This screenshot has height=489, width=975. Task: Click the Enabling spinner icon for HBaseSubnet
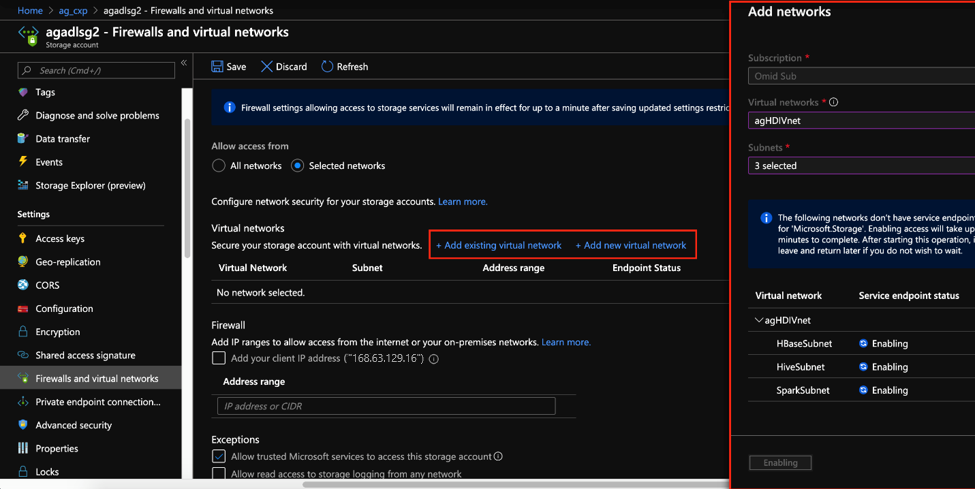click(x=863, y=343)
